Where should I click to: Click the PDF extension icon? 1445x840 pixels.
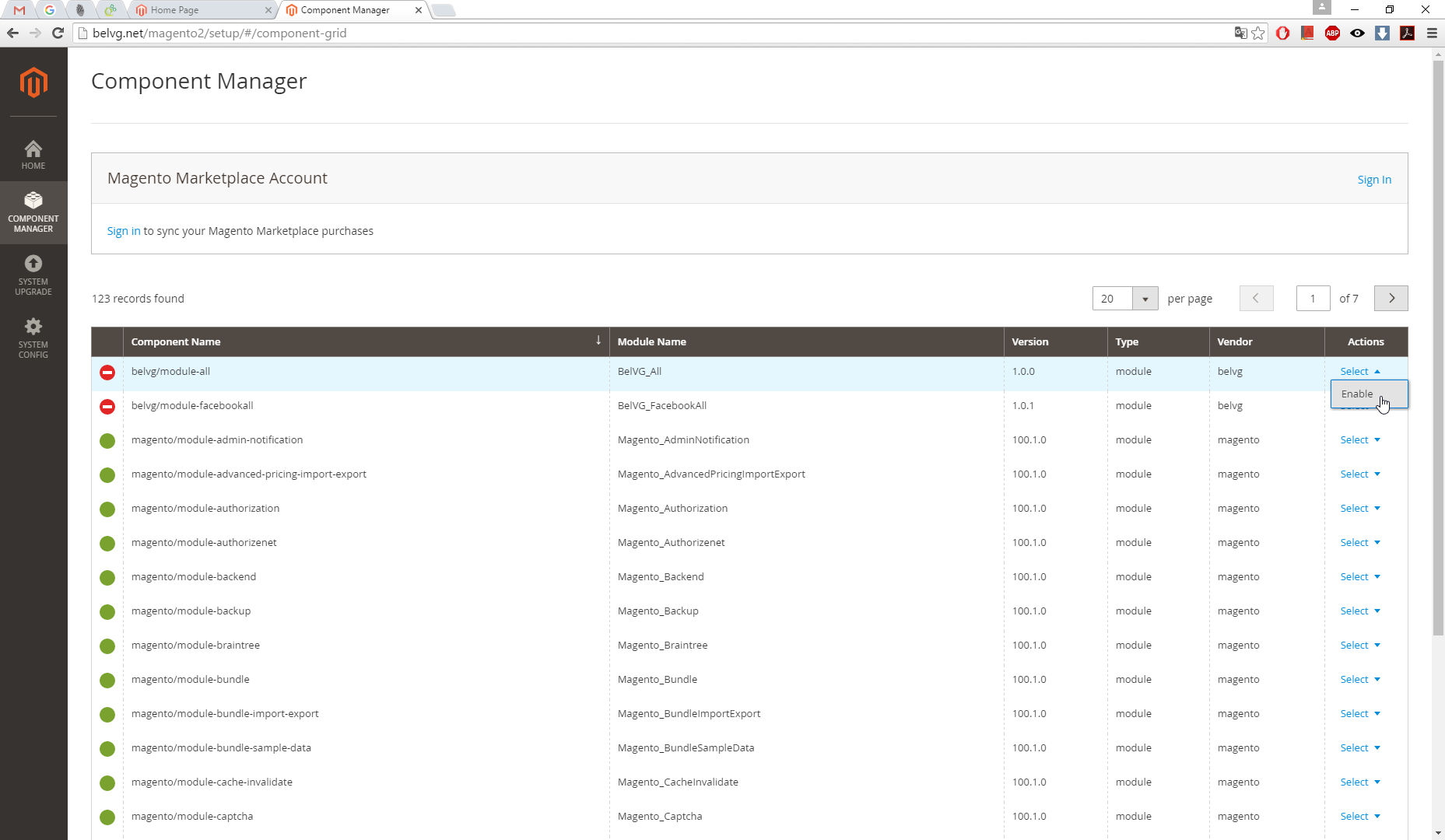(x=1407, y=33)
